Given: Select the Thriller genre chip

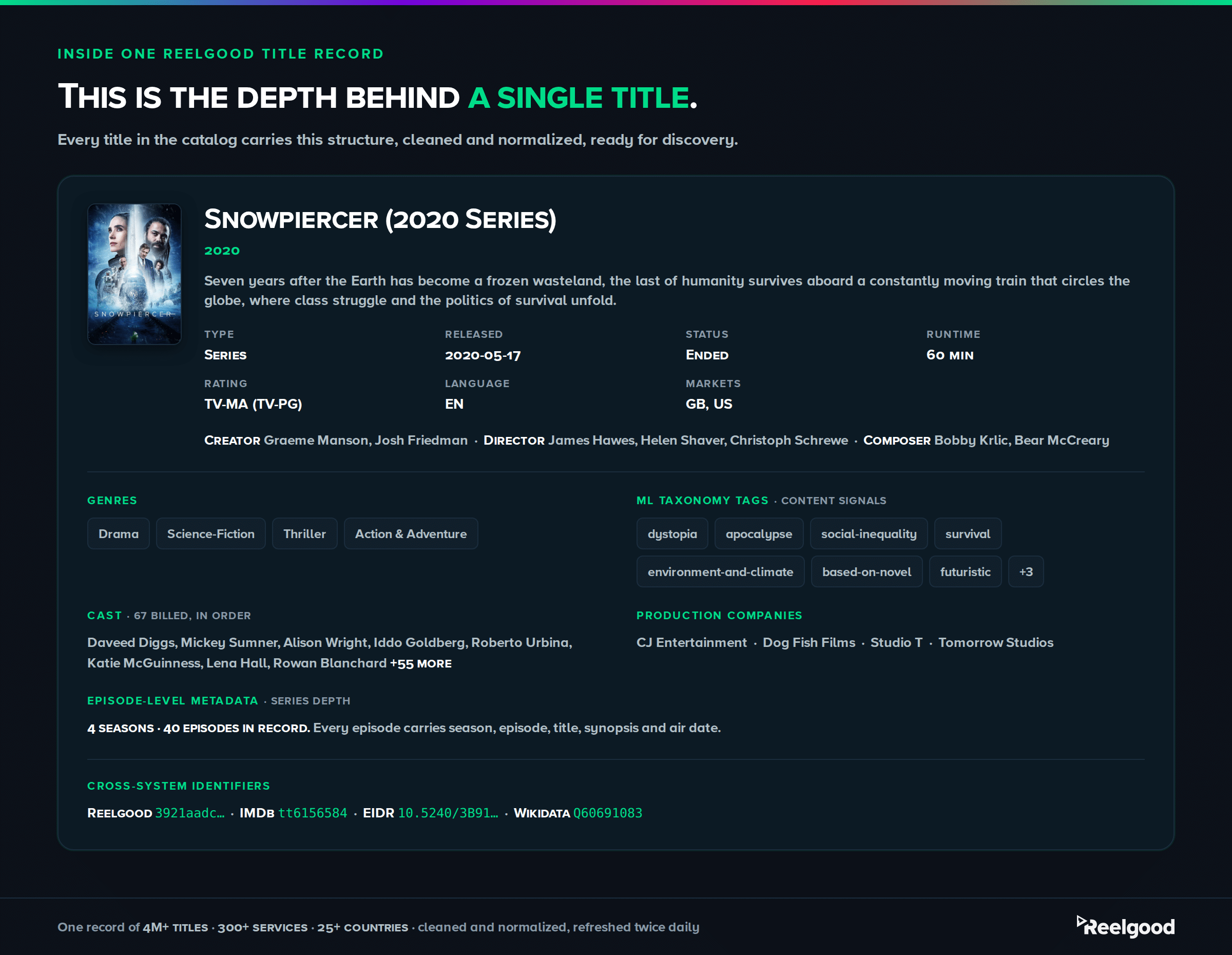Looking at the screenshot, I should pos(304,533).
